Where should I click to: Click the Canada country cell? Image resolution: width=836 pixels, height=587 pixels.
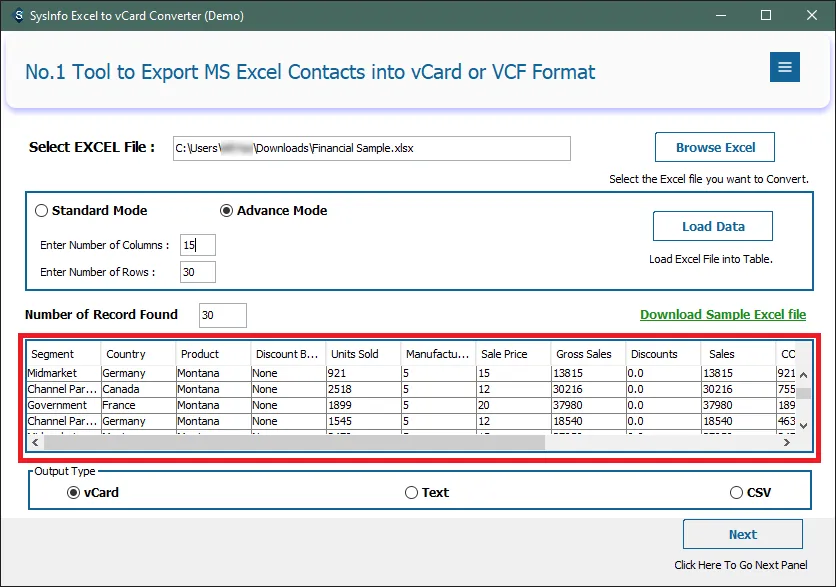[x=138, y=389]
